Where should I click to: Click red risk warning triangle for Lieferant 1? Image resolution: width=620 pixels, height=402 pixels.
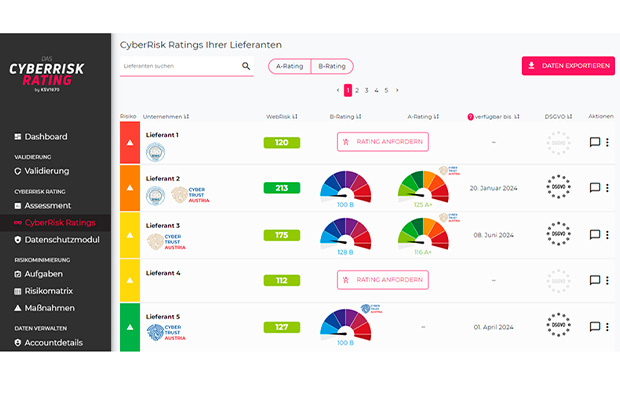tap(129, 143)
